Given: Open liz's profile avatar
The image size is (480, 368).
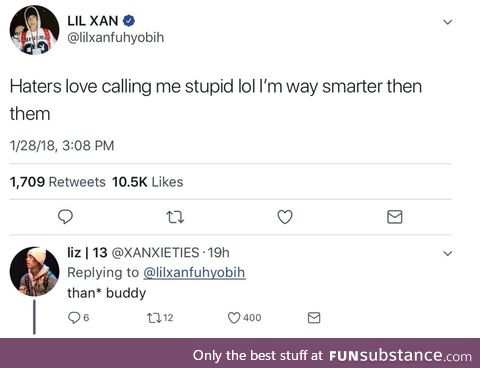Looking at the screenshot, I should (x=34, y=271).
